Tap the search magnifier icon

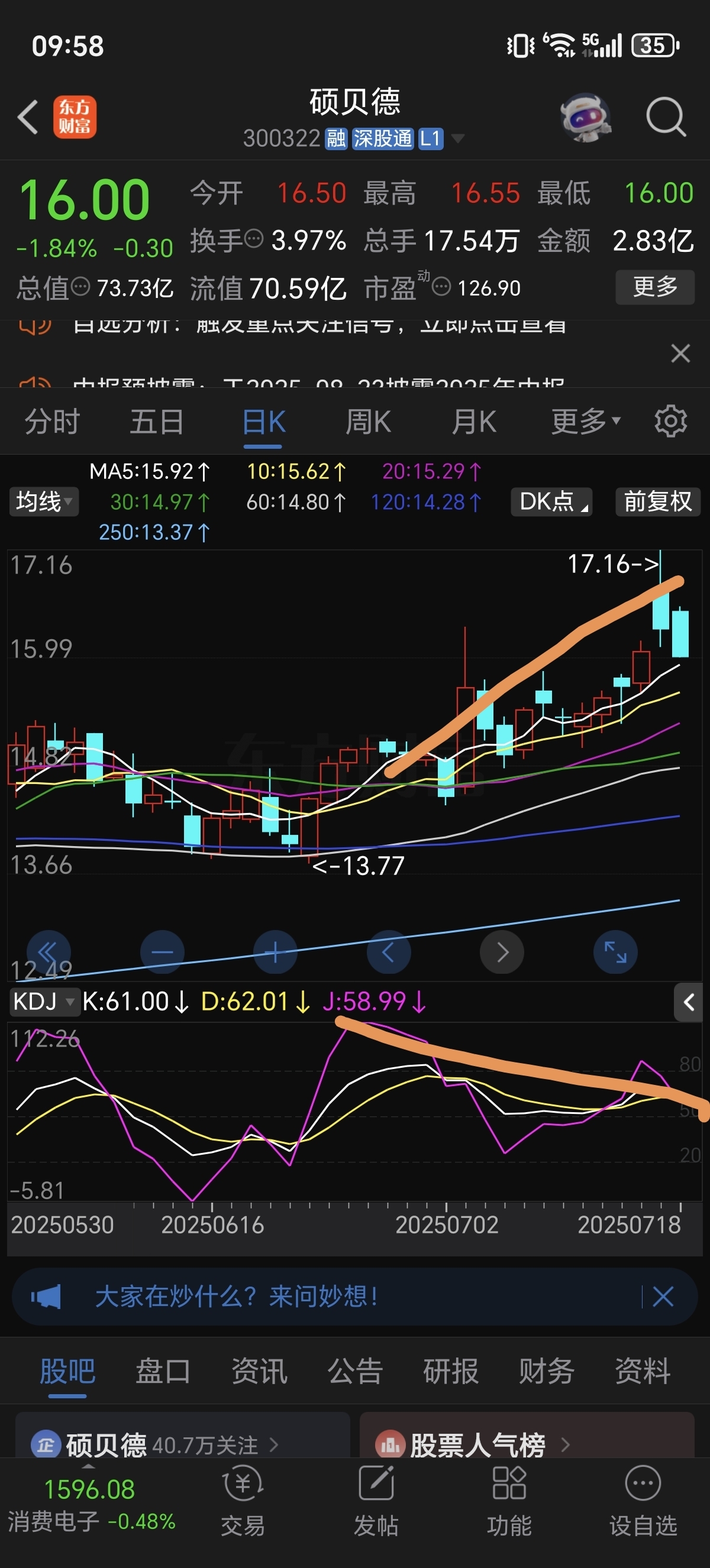point(666,116)
